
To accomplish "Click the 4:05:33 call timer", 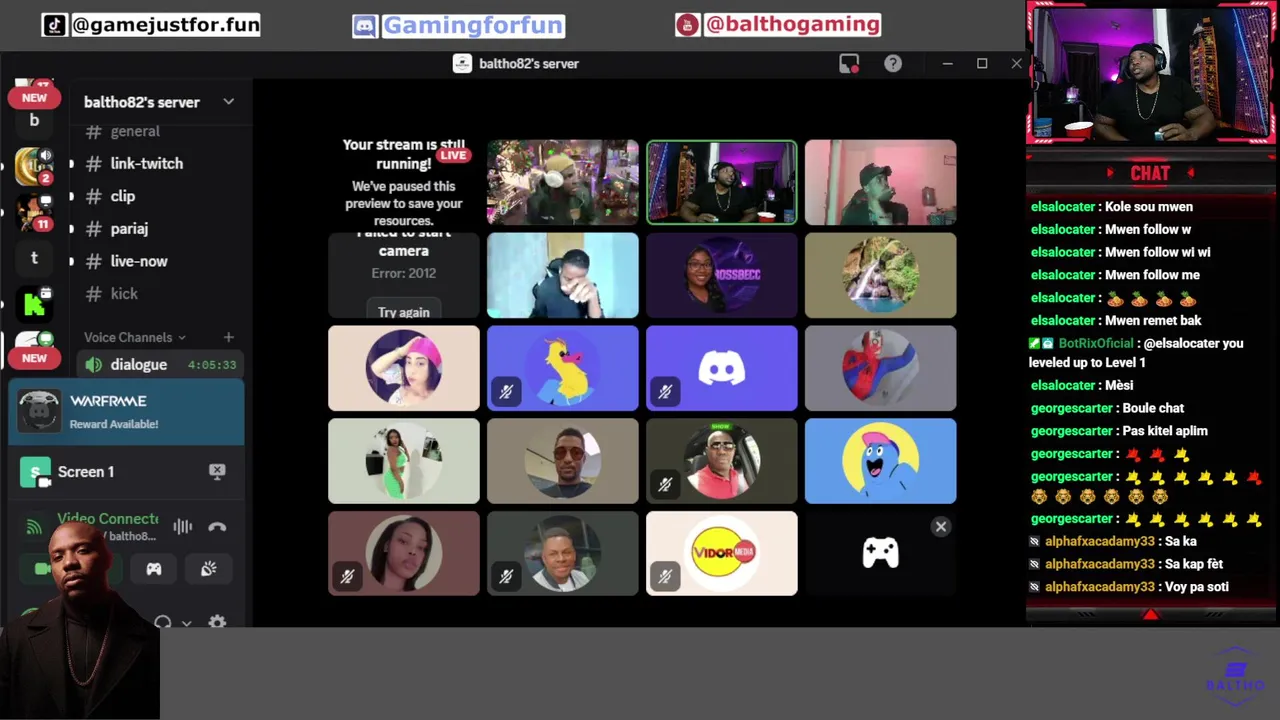I will (x=212, y=365).
